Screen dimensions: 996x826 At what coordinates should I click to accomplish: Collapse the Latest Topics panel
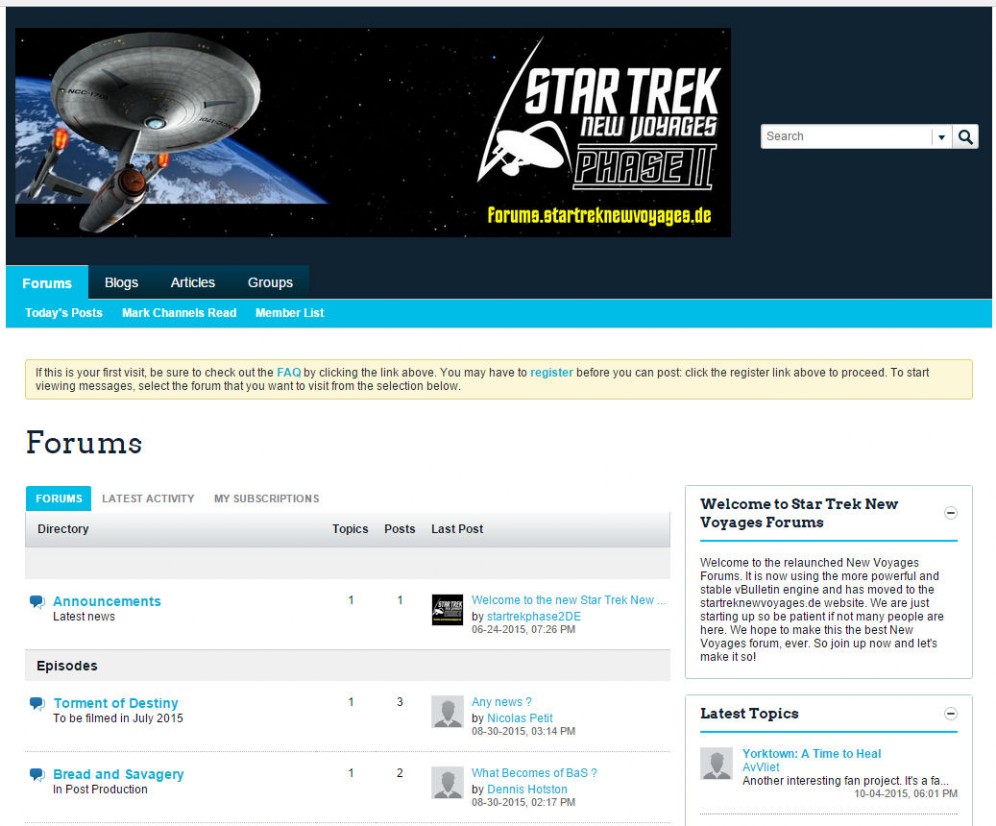[951, 714]
